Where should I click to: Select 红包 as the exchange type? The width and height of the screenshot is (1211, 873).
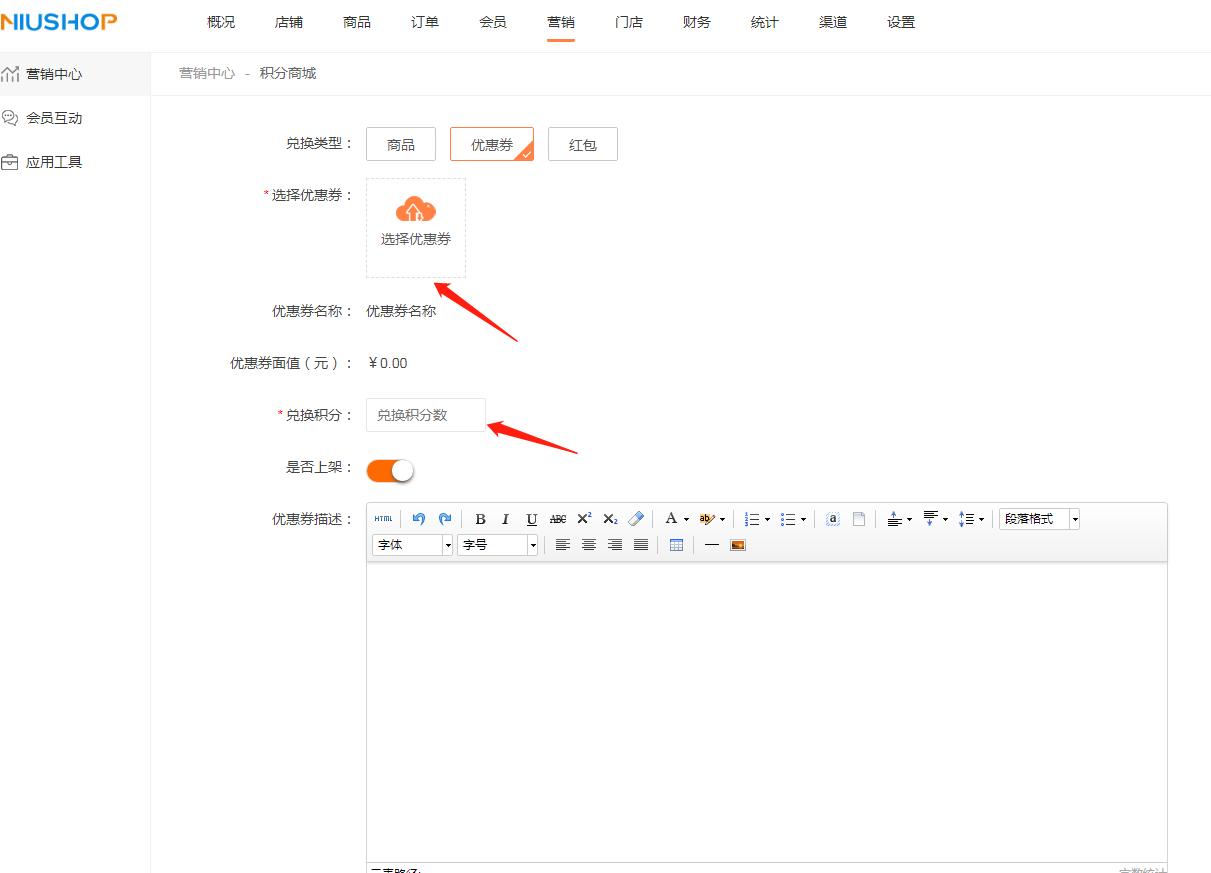coord(582,143)
